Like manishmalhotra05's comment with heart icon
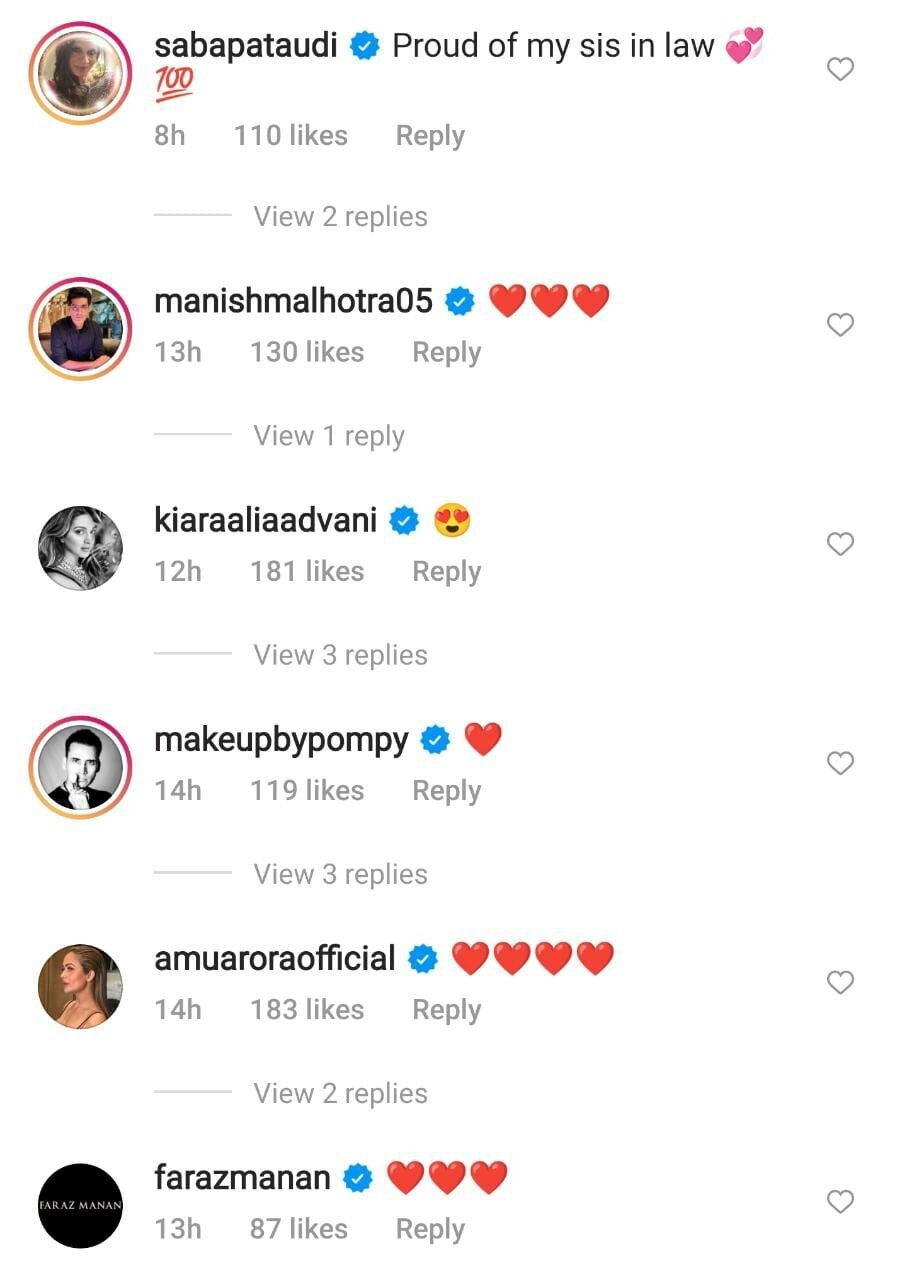907x1280 pixels. (x=841, y=325)
